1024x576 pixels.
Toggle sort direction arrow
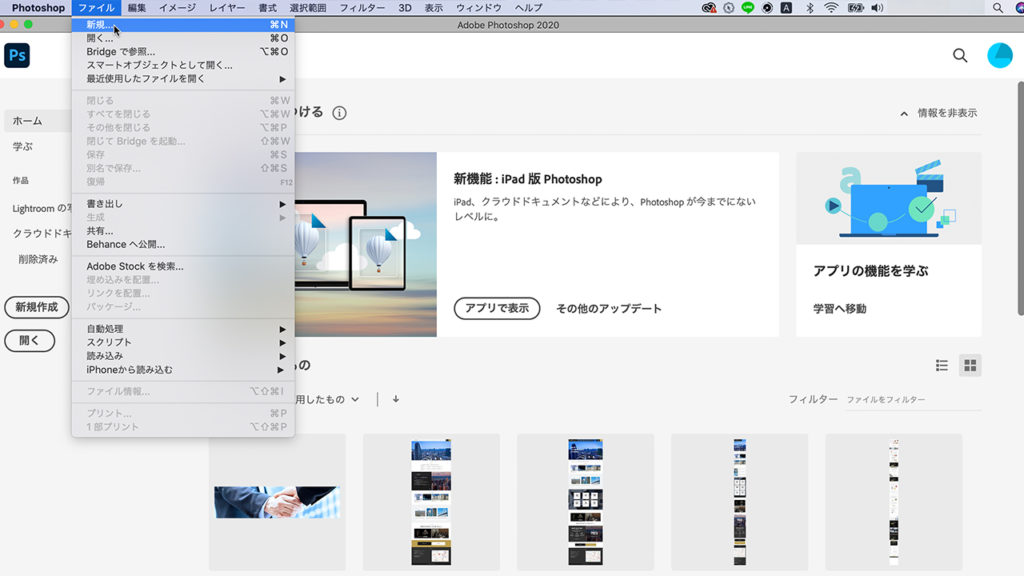(x=396, y=399)
